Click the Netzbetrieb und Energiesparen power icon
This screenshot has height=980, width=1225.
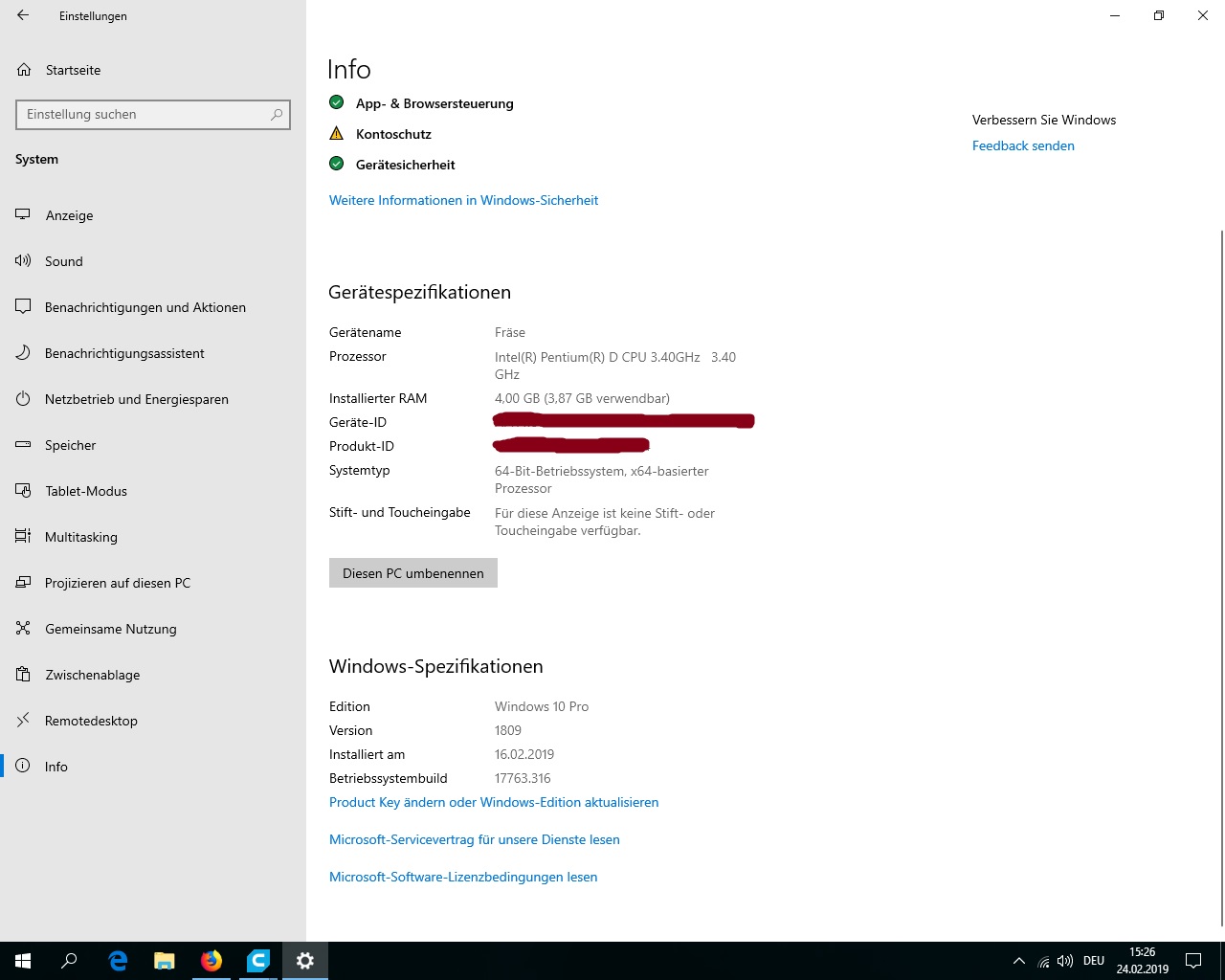pyautogui.click(x=23, y=399)
